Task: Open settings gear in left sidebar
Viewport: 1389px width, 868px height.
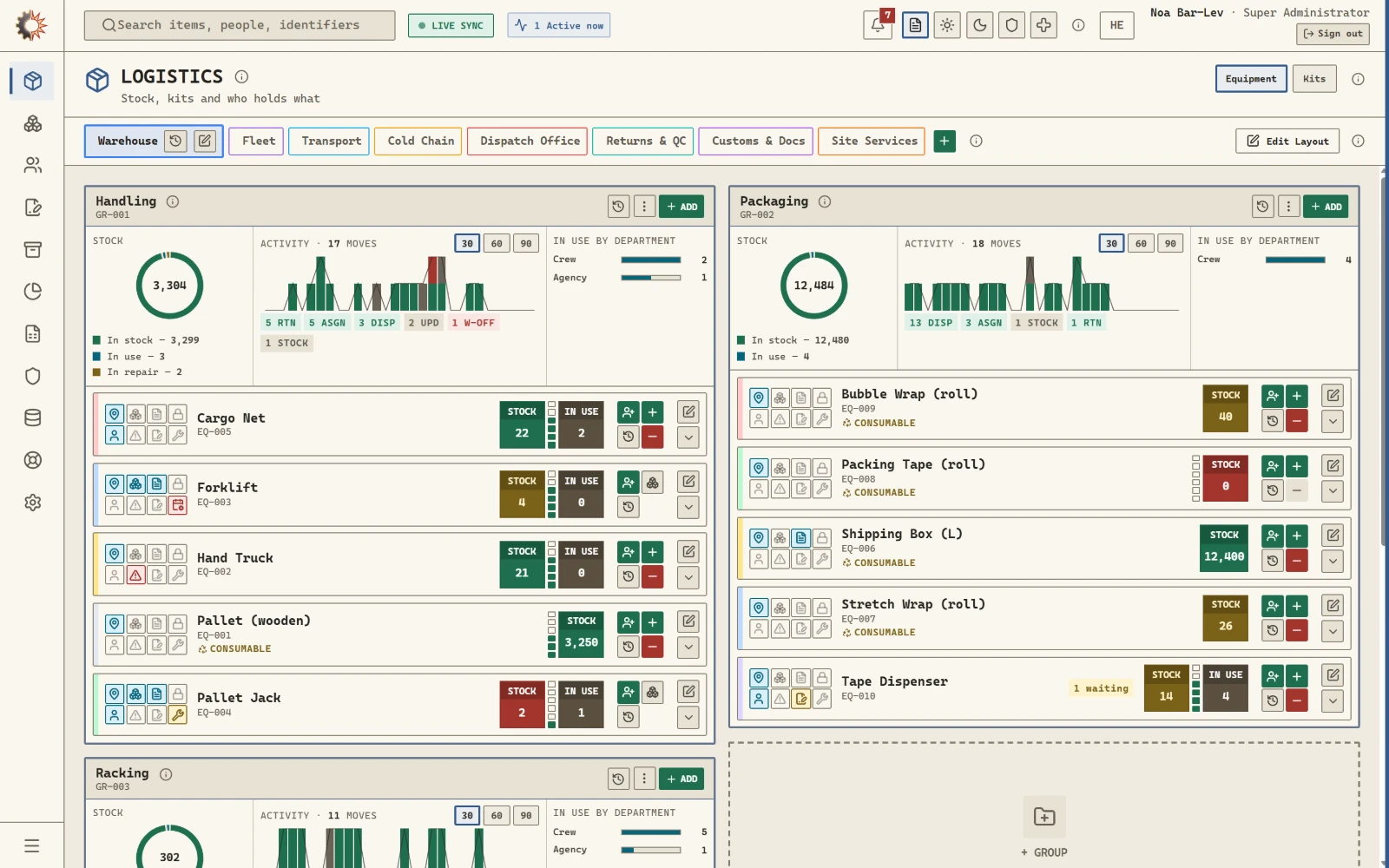Action: tap(32, 503)
